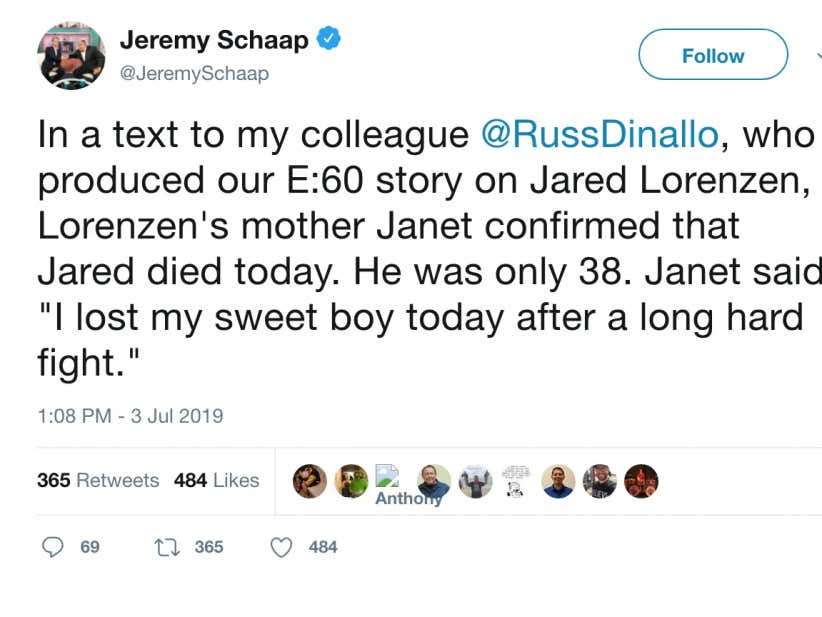Click the blue verified badge next to Jeremy Schaap
Screen dimensions: 822x617
(326, 40)
